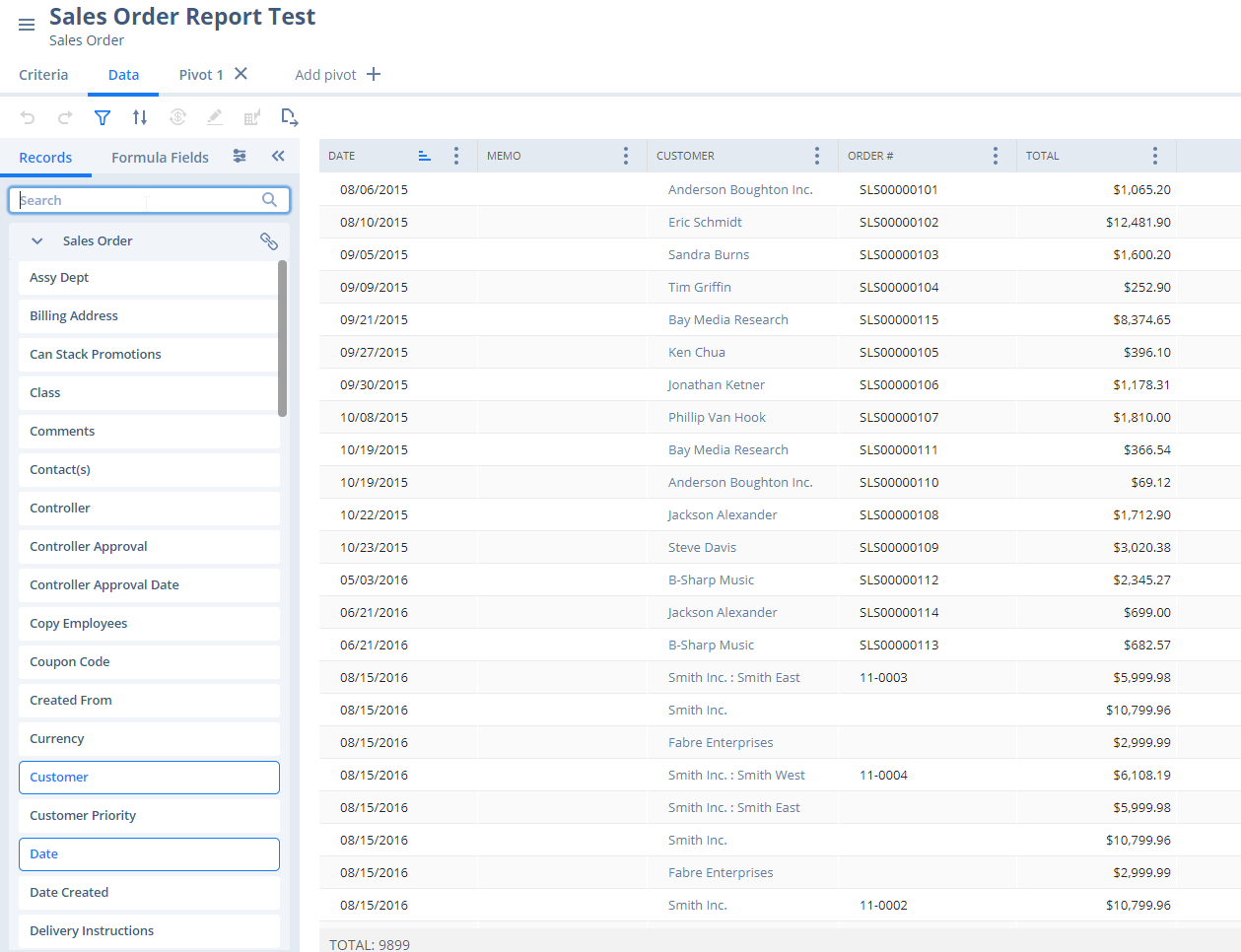Open the Sandra Burns customer link
Image resolution: width=1241 pixels, height=952 pixels.
709,255
